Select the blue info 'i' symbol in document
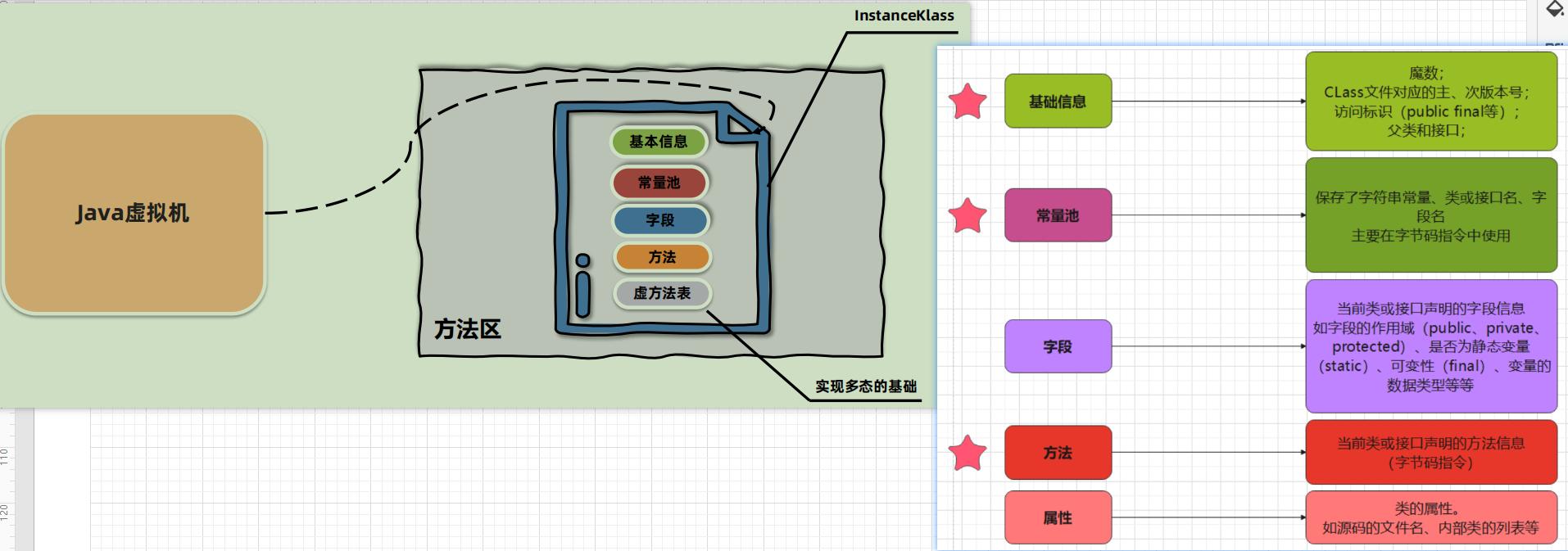This screenshot has width=1568, height=551. (582, 284)
